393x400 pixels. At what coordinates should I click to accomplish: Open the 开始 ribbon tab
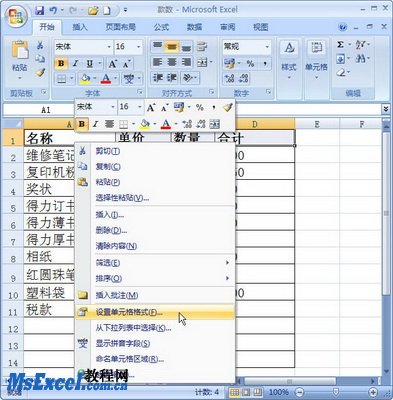pos(47,27)
